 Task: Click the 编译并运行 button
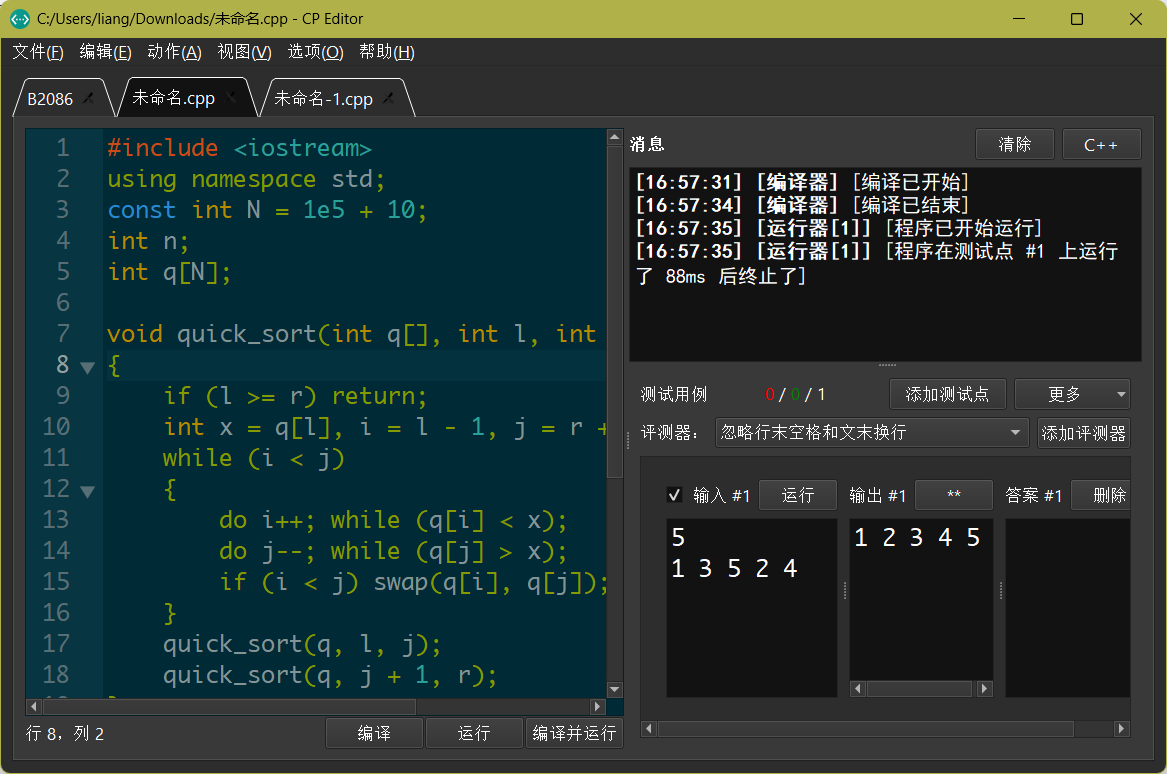click(574, 733)
